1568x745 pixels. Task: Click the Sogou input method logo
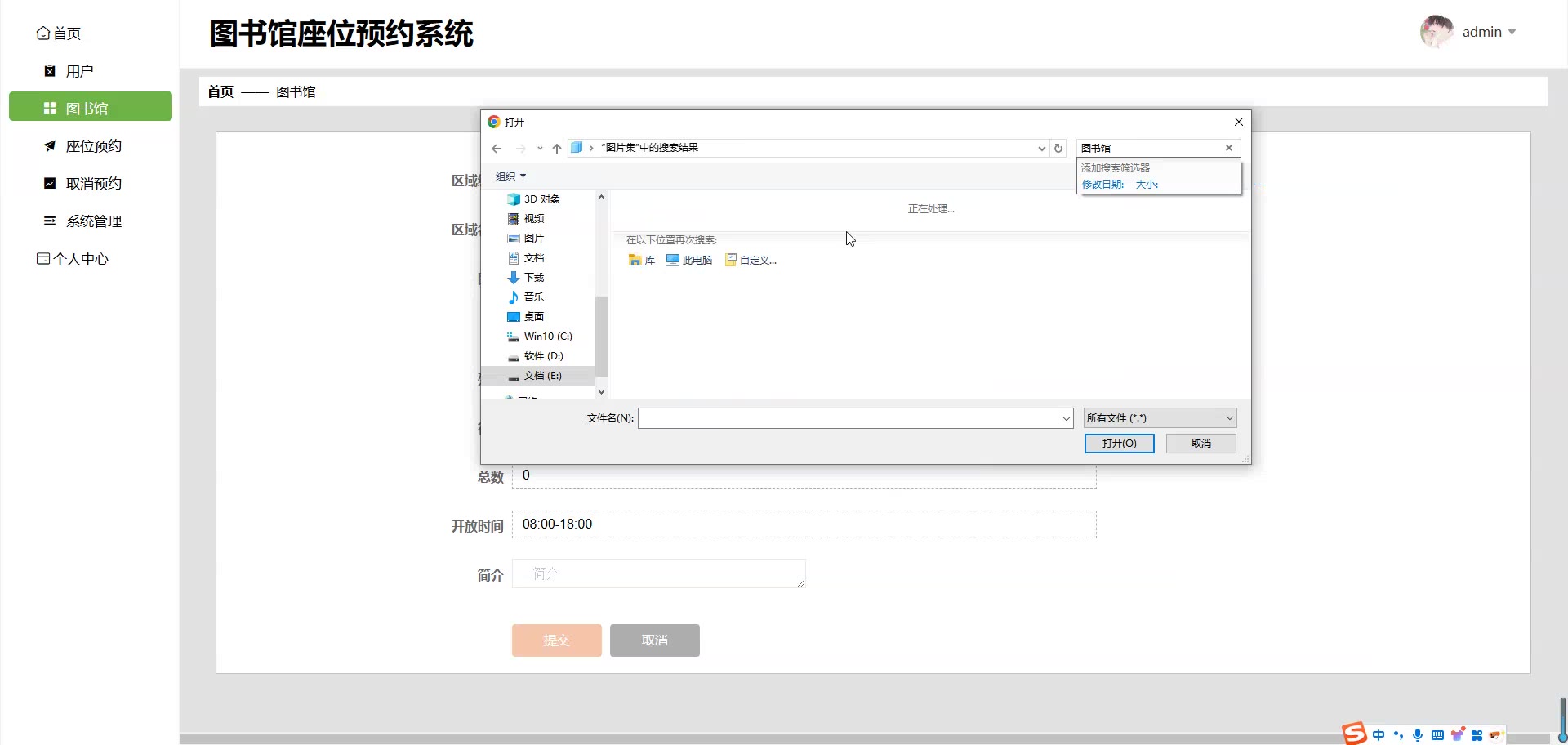click(1354, 734)
